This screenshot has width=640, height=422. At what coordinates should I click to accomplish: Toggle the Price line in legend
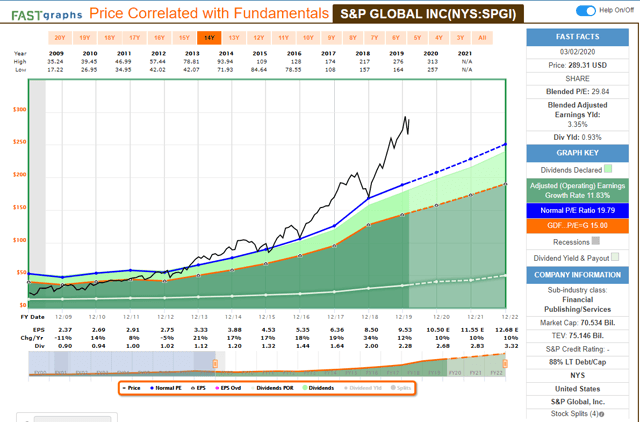(131, 388)
